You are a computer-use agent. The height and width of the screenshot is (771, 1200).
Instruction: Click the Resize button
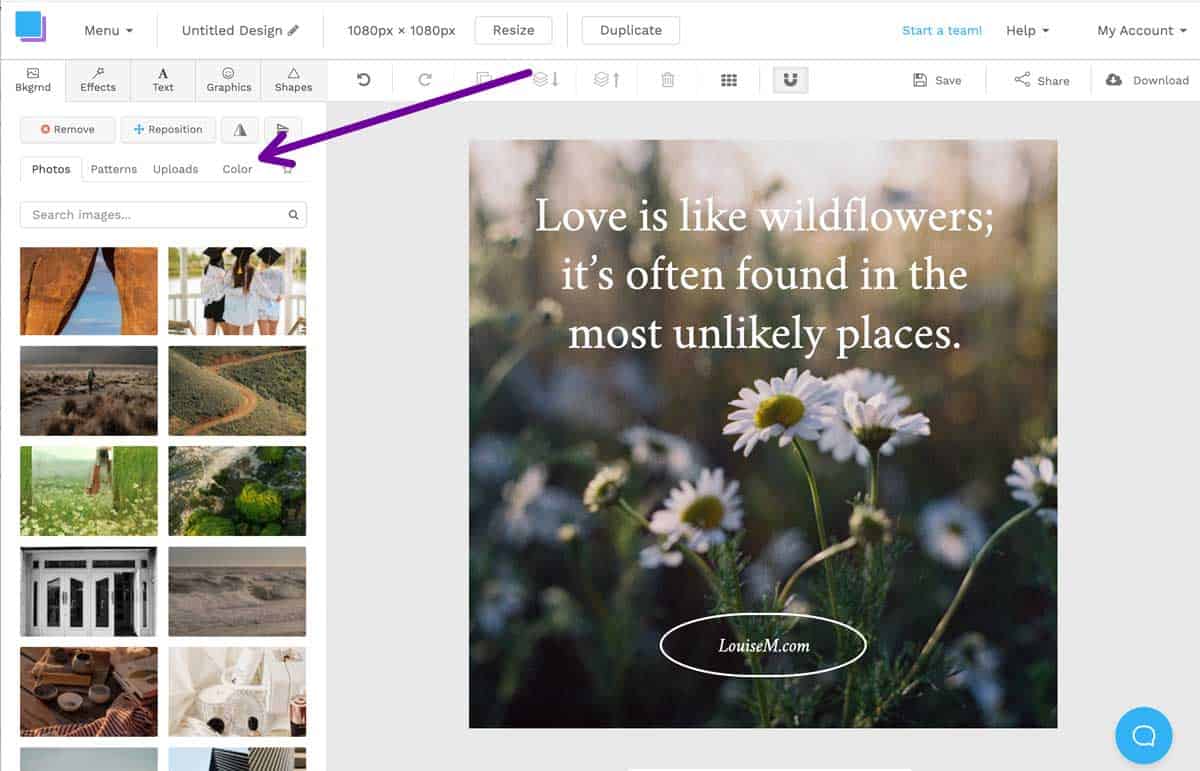(513, 30)
